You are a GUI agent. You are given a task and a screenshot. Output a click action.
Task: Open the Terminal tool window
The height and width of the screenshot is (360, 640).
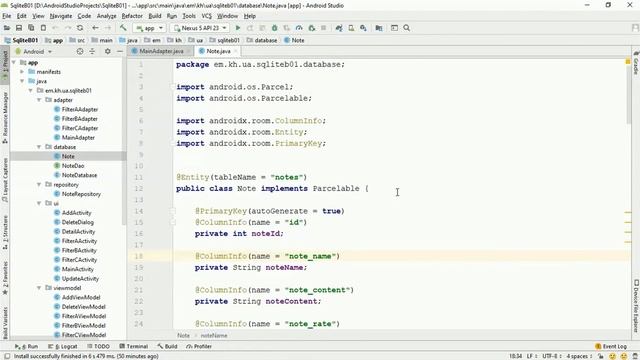click(x=133, y=346)
